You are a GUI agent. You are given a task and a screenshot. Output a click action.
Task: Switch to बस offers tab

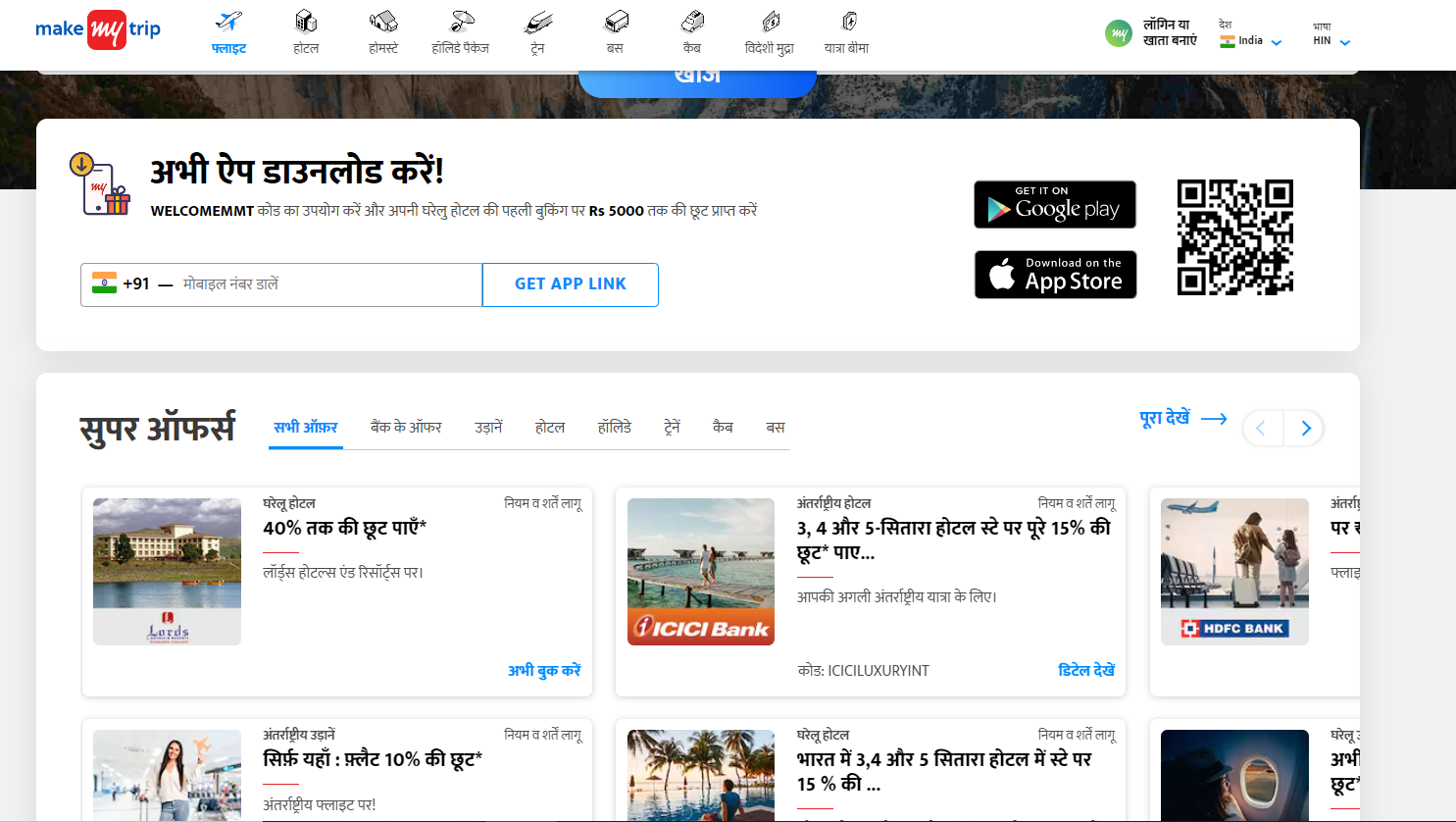click(x=776, y=428)
